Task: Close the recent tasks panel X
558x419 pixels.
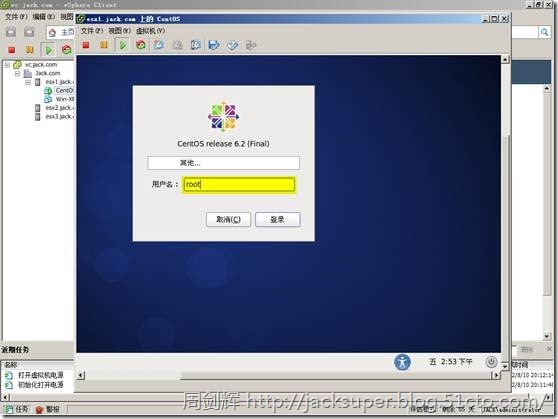Action: pos(549,349)
